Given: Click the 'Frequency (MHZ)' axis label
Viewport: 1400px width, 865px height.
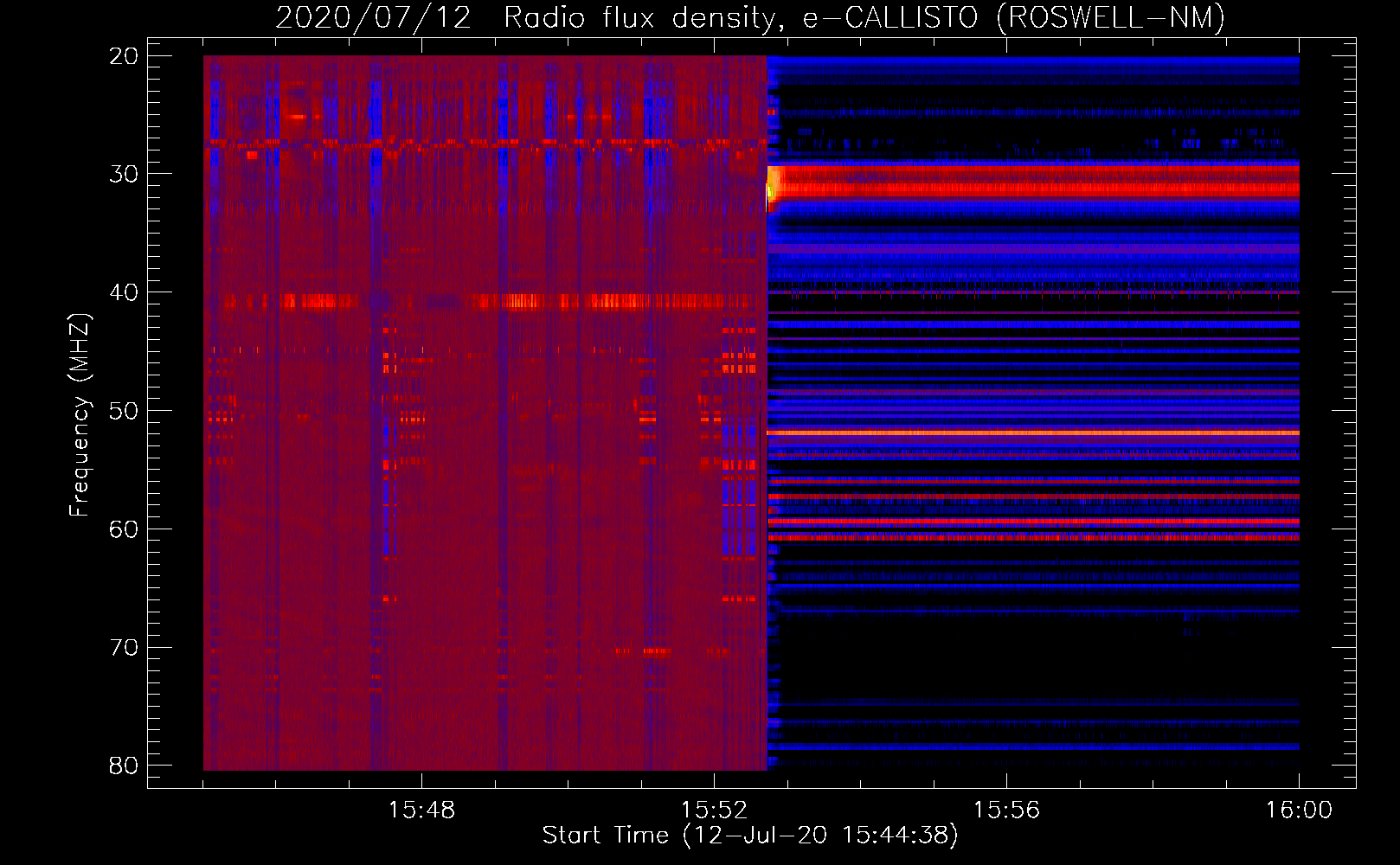Looking at the screenshot, I should point(80,414).
